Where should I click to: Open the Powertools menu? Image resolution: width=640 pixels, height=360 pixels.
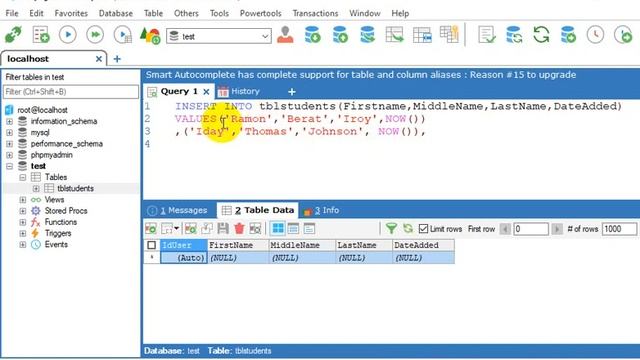(x=260, y=13)
